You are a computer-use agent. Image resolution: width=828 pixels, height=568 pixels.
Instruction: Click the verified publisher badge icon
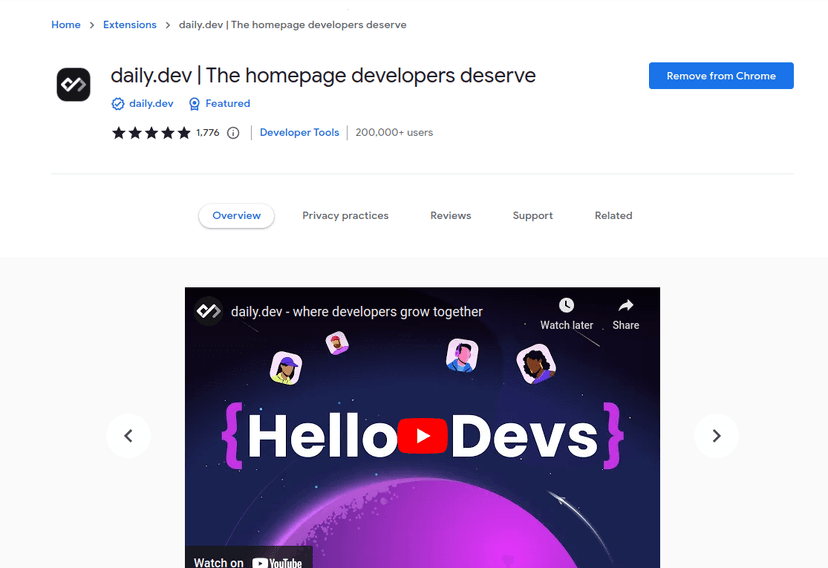click(118, 104)
